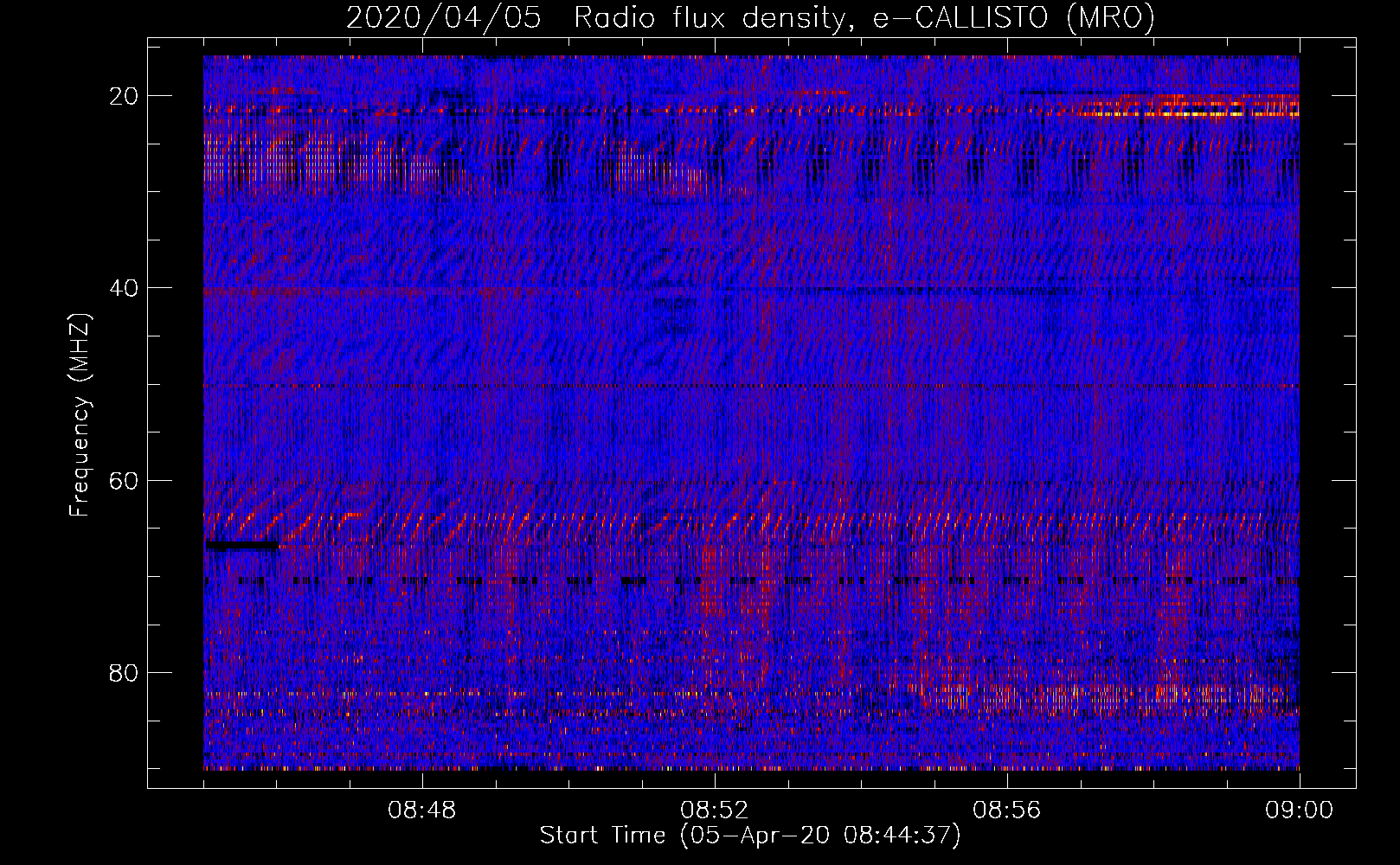Image resolution: width=1400 pixels, height=865 pixels.
Task: Click the time tick label '08:56'
Action: (1007, 811)
